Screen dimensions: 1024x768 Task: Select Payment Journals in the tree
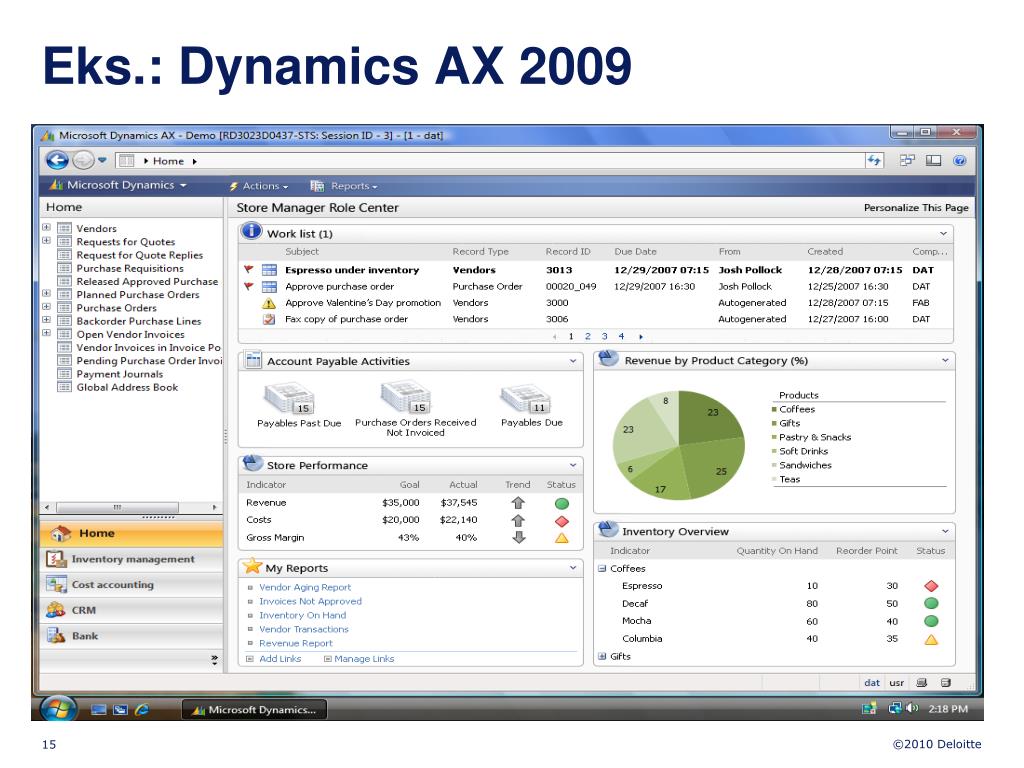click(x=120, y=374)
